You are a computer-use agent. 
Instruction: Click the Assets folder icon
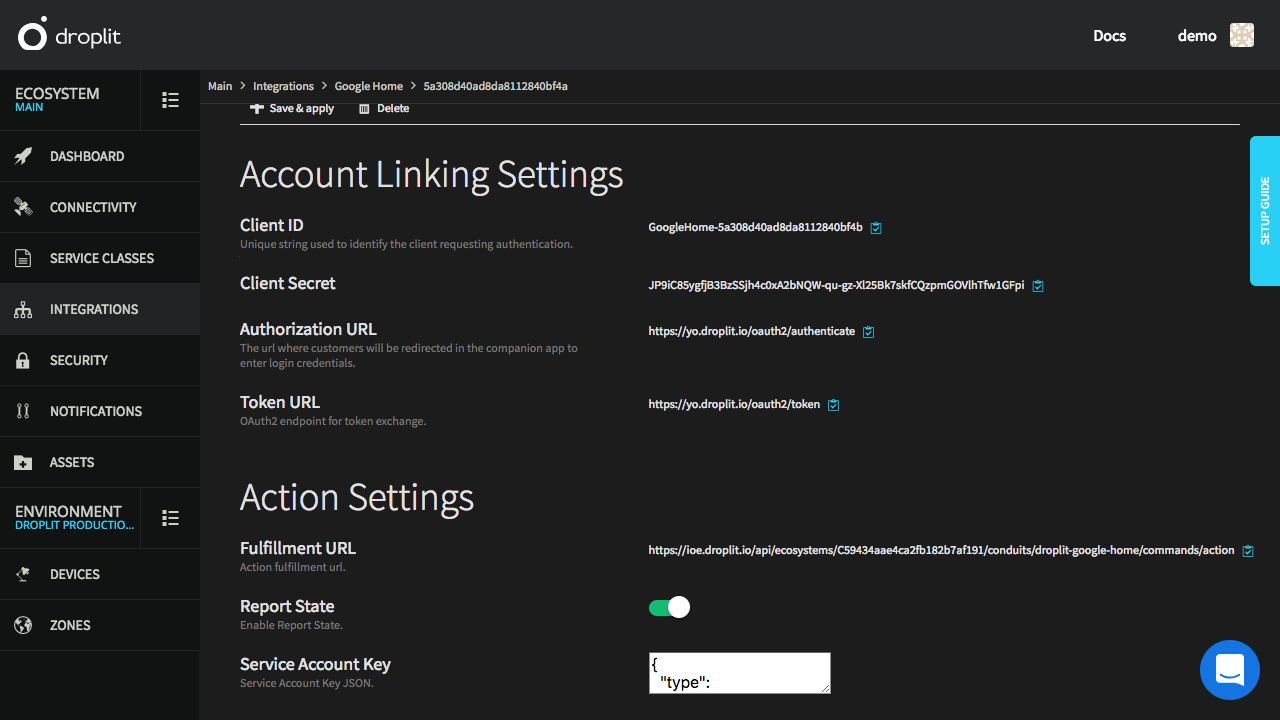[x=23, y=463]
